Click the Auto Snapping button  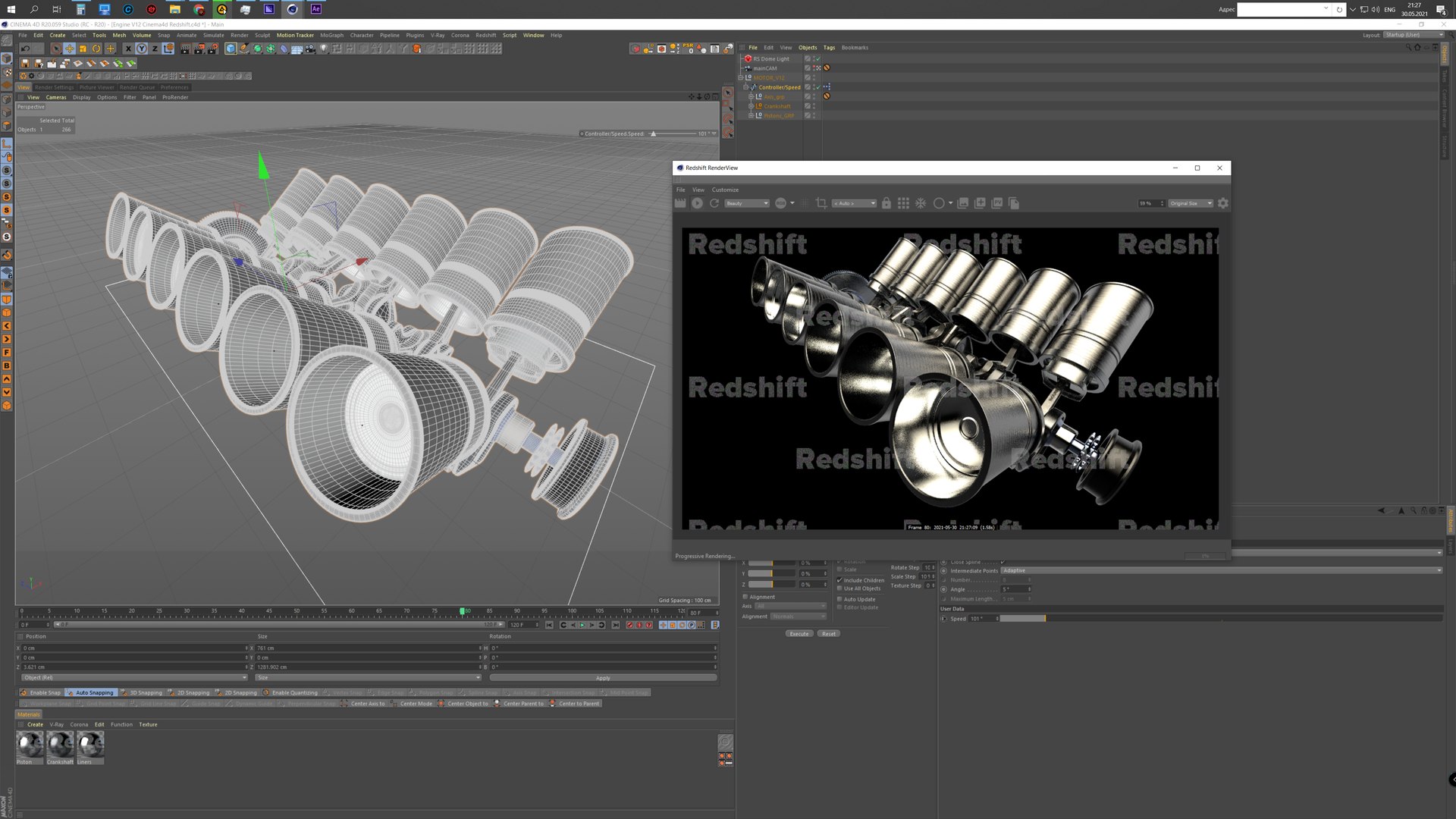(x=90, y=692)
